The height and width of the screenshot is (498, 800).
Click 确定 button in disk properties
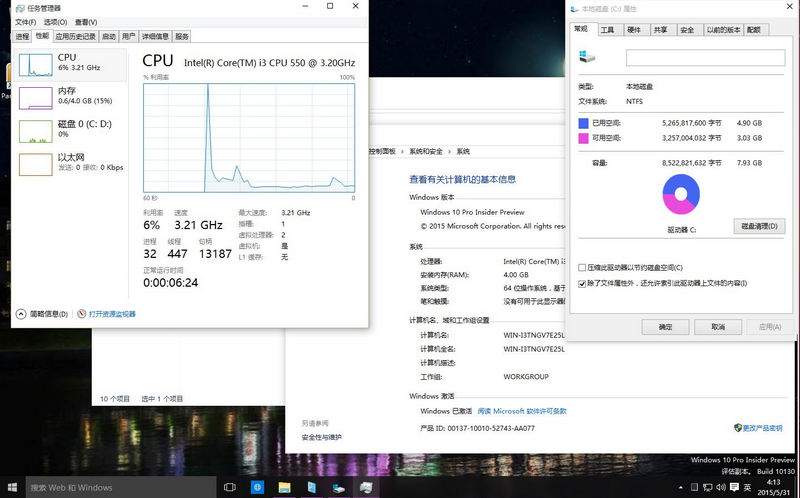tap(665, 327)
